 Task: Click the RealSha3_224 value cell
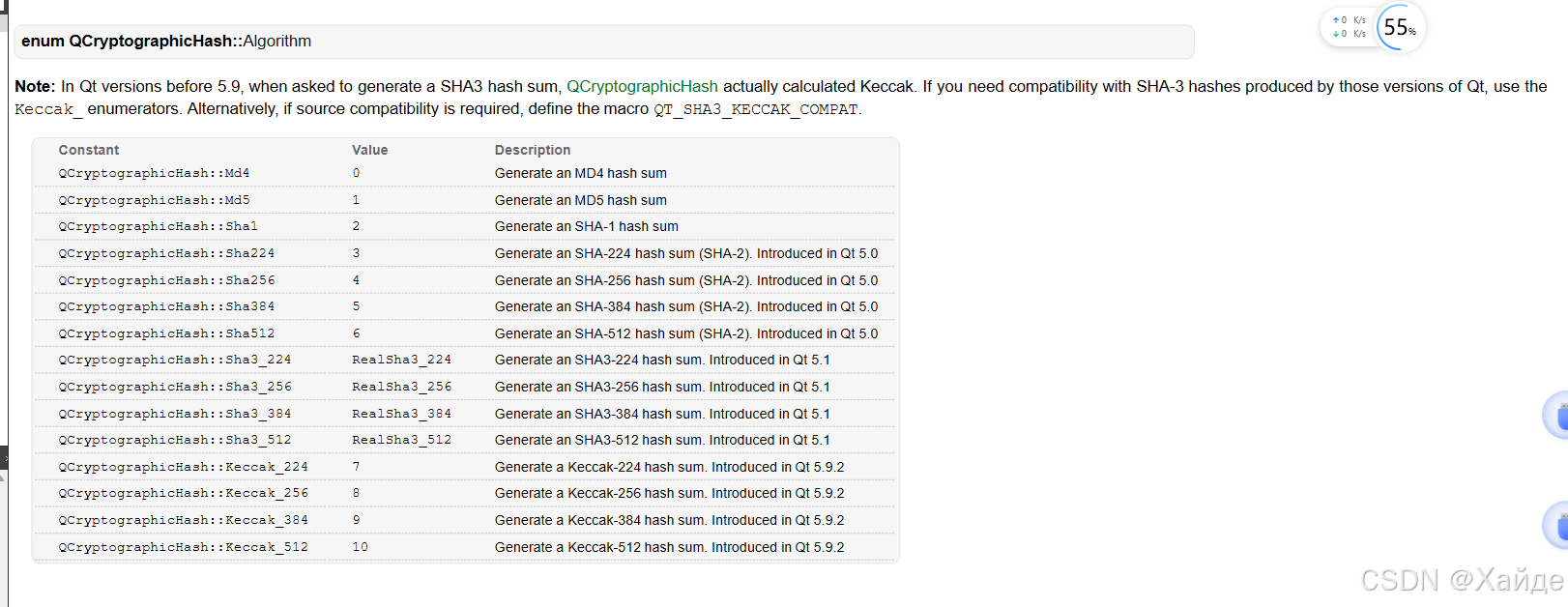[402, 360]
